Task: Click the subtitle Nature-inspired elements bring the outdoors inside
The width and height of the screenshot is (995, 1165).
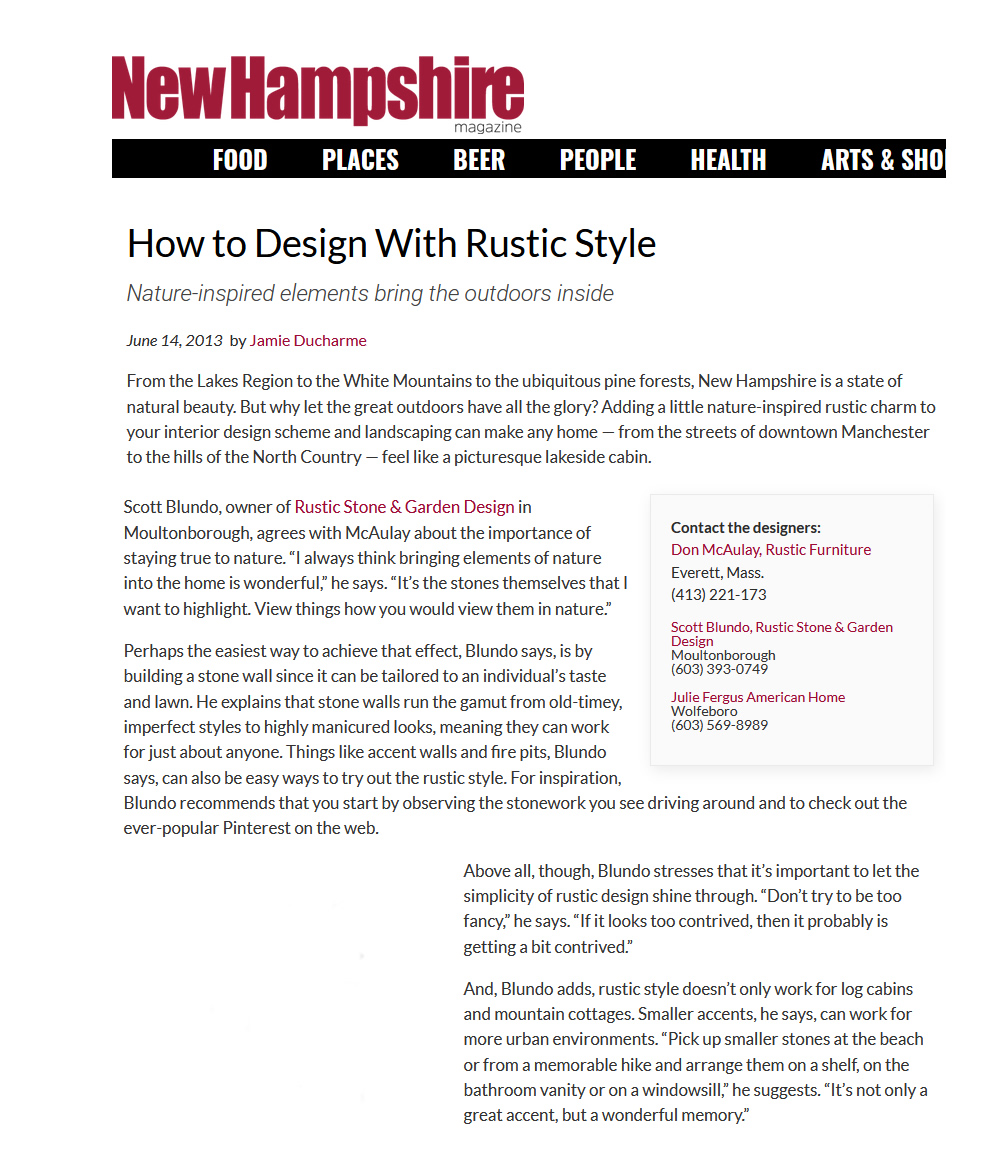Action: coord(370,293)
